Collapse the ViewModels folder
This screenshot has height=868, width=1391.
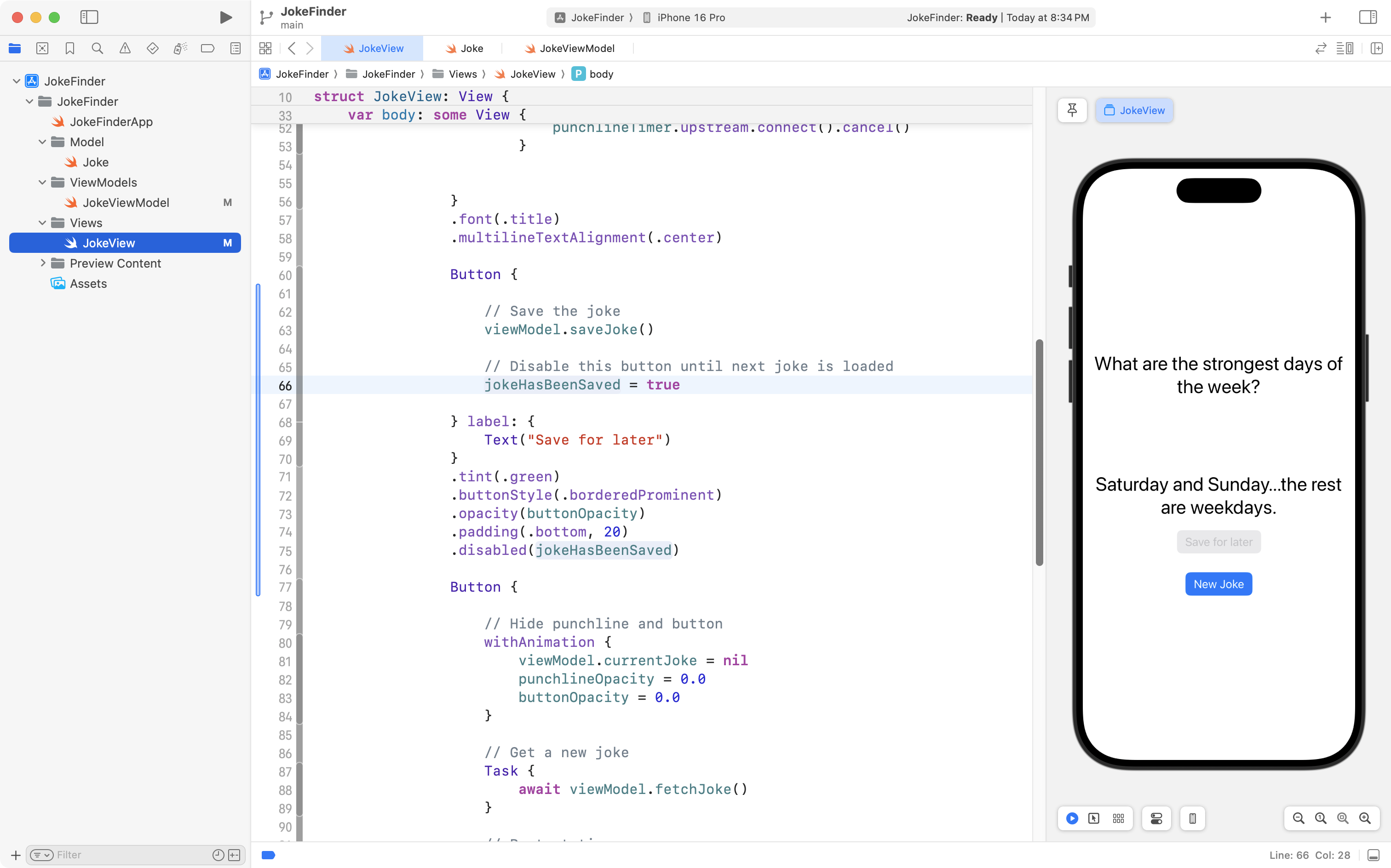pyautogui.click(x=42, y=182)
